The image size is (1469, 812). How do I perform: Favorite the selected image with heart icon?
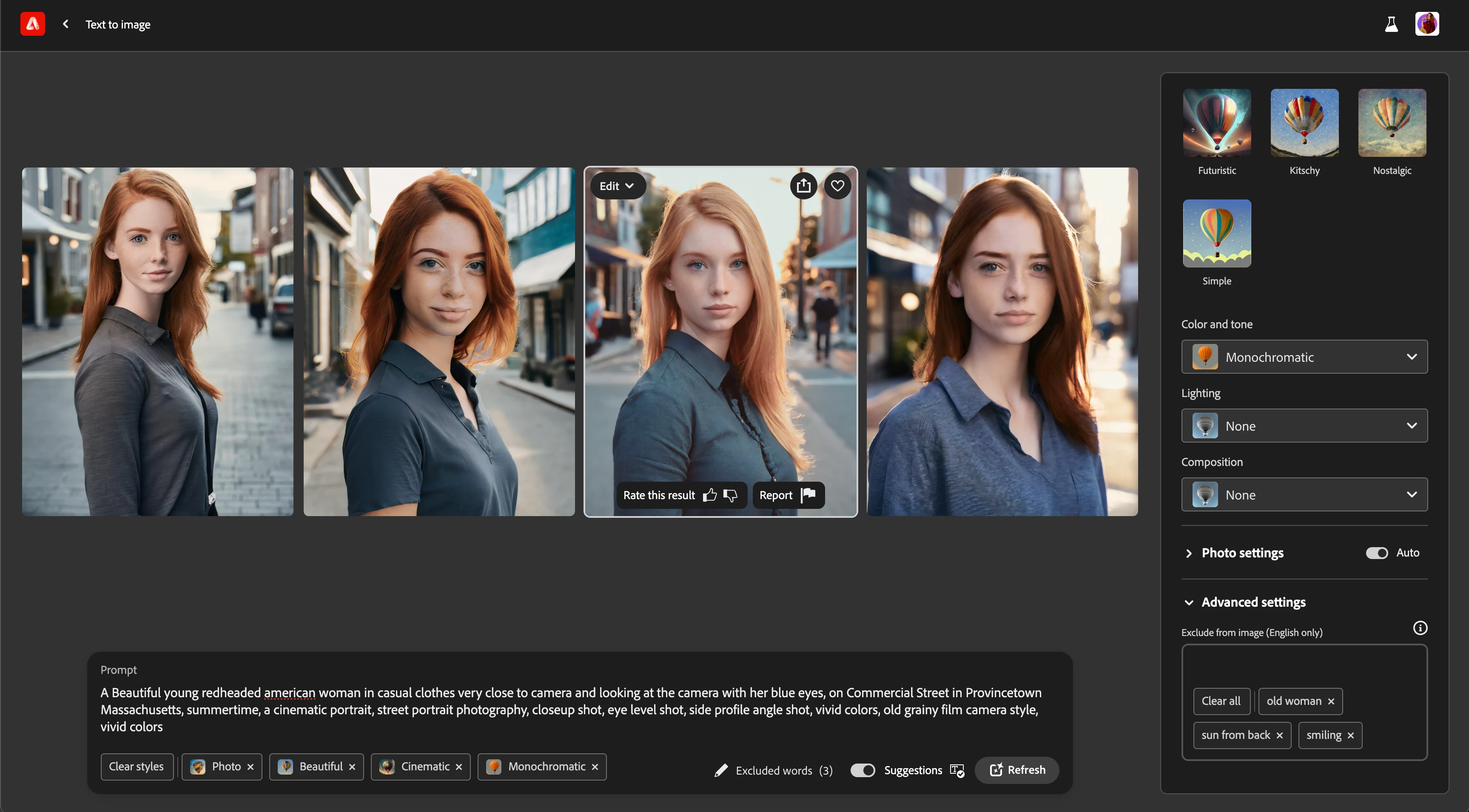837,186
